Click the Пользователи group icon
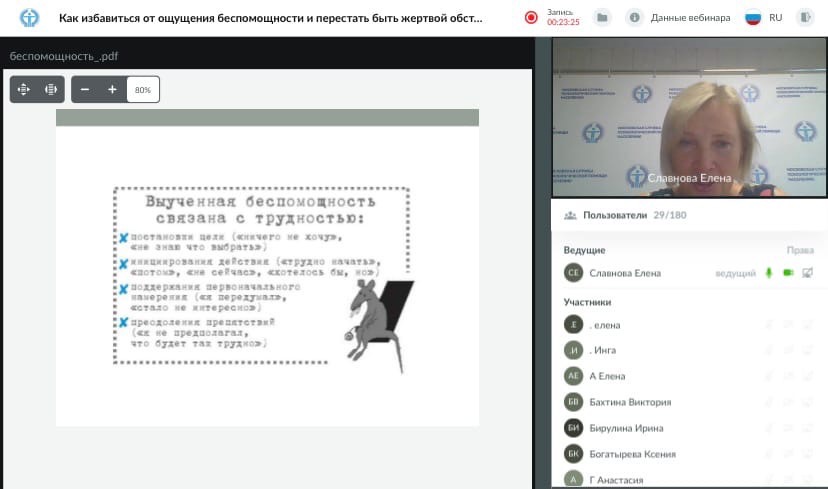The height and width of the screenshot is (489, 828). click(x=570, y=215)
